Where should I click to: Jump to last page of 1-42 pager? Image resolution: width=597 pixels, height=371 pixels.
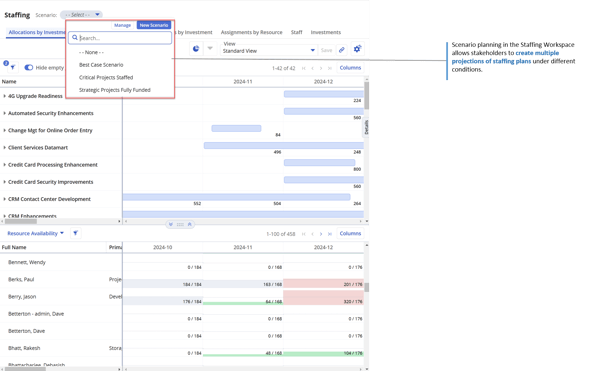tap(330, 68)
